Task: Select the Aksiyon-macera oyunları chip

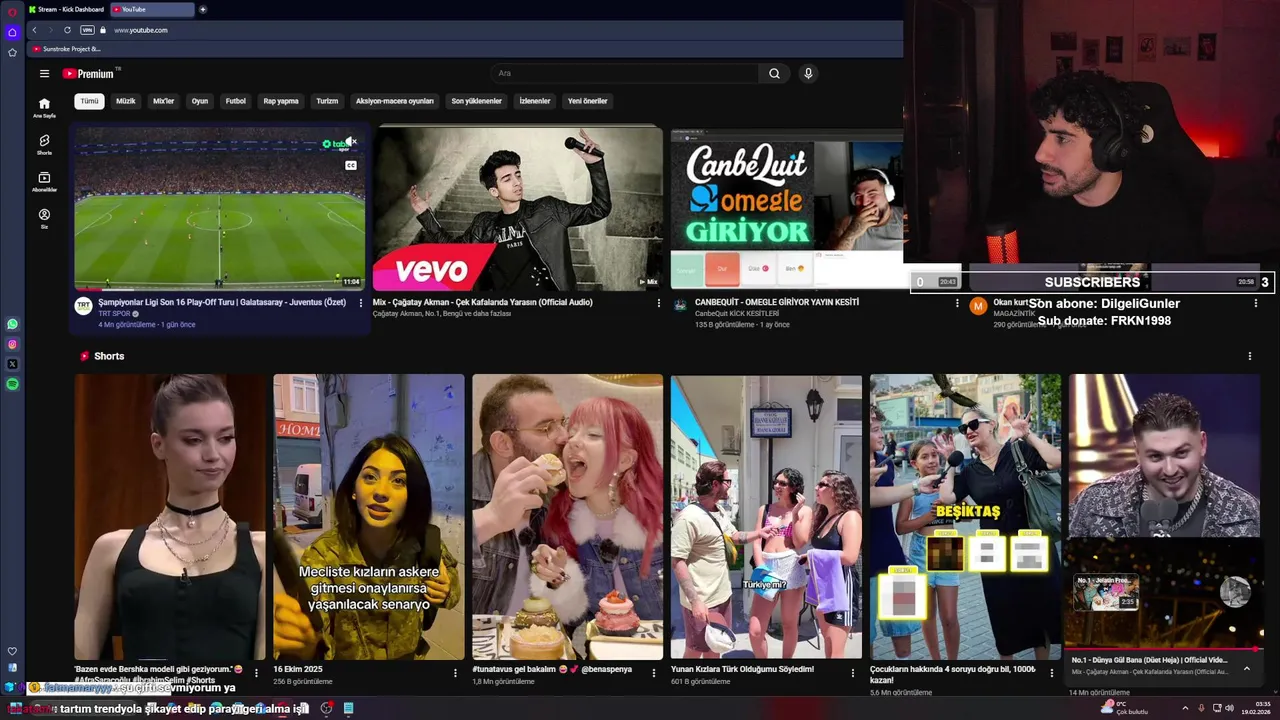Action: [395, 101]
